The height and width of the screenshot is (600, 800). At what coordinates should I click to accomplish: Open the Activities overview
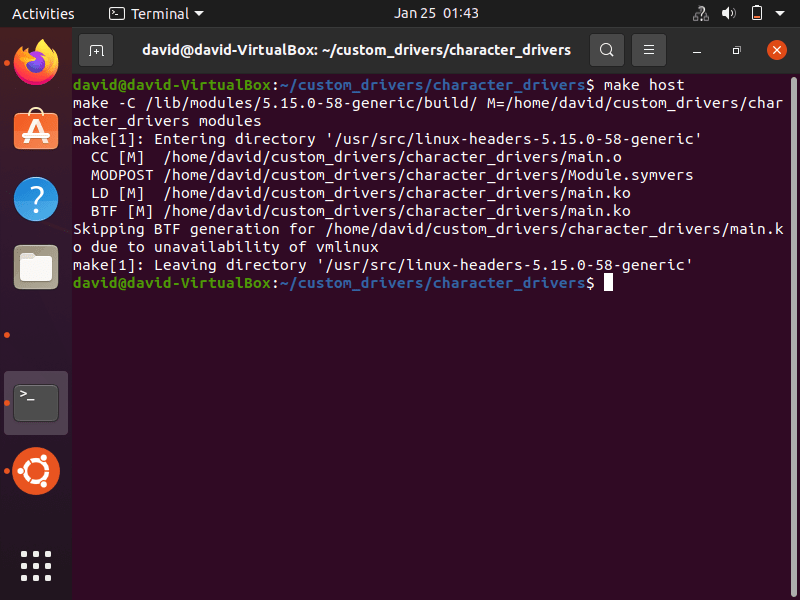[43, 13]
